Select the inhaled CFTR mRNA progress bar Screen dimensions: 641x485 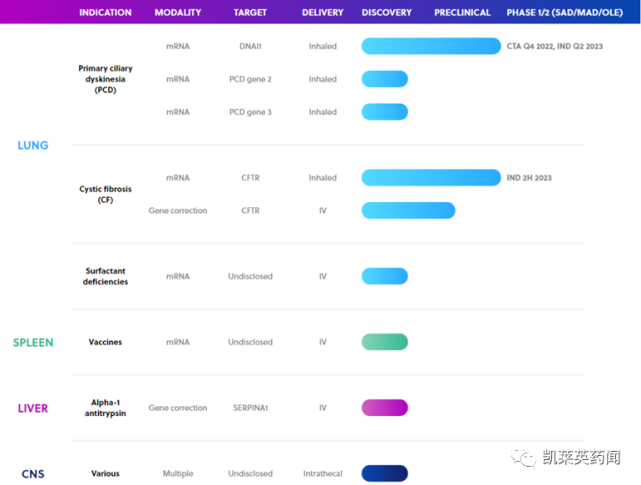click(x=431, y=178)
